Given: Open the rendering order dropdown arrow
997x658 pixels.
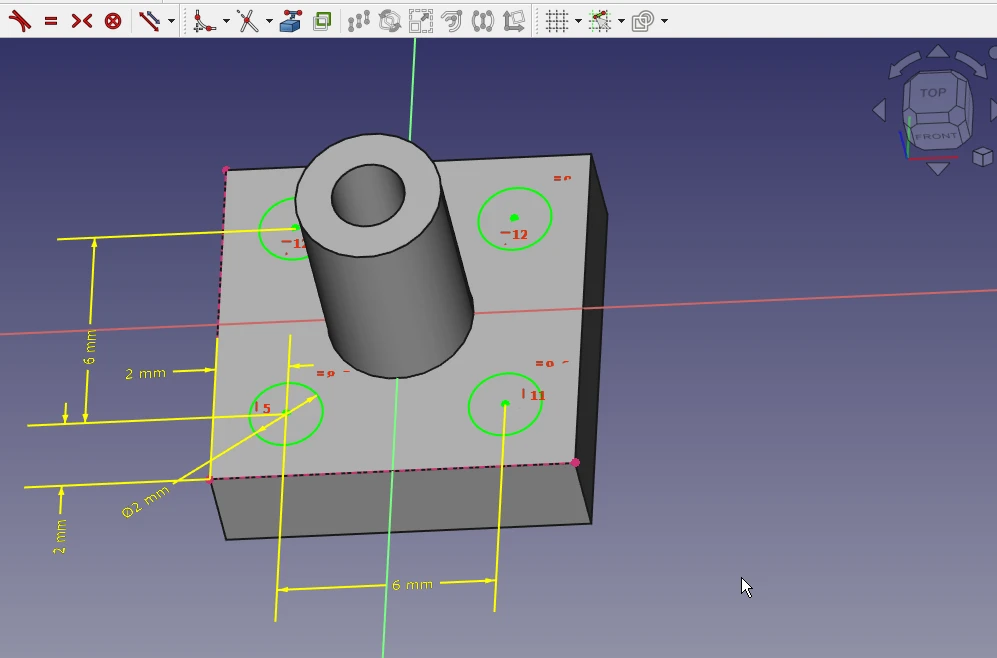Looking at the screenshot, I should point(664,21).
